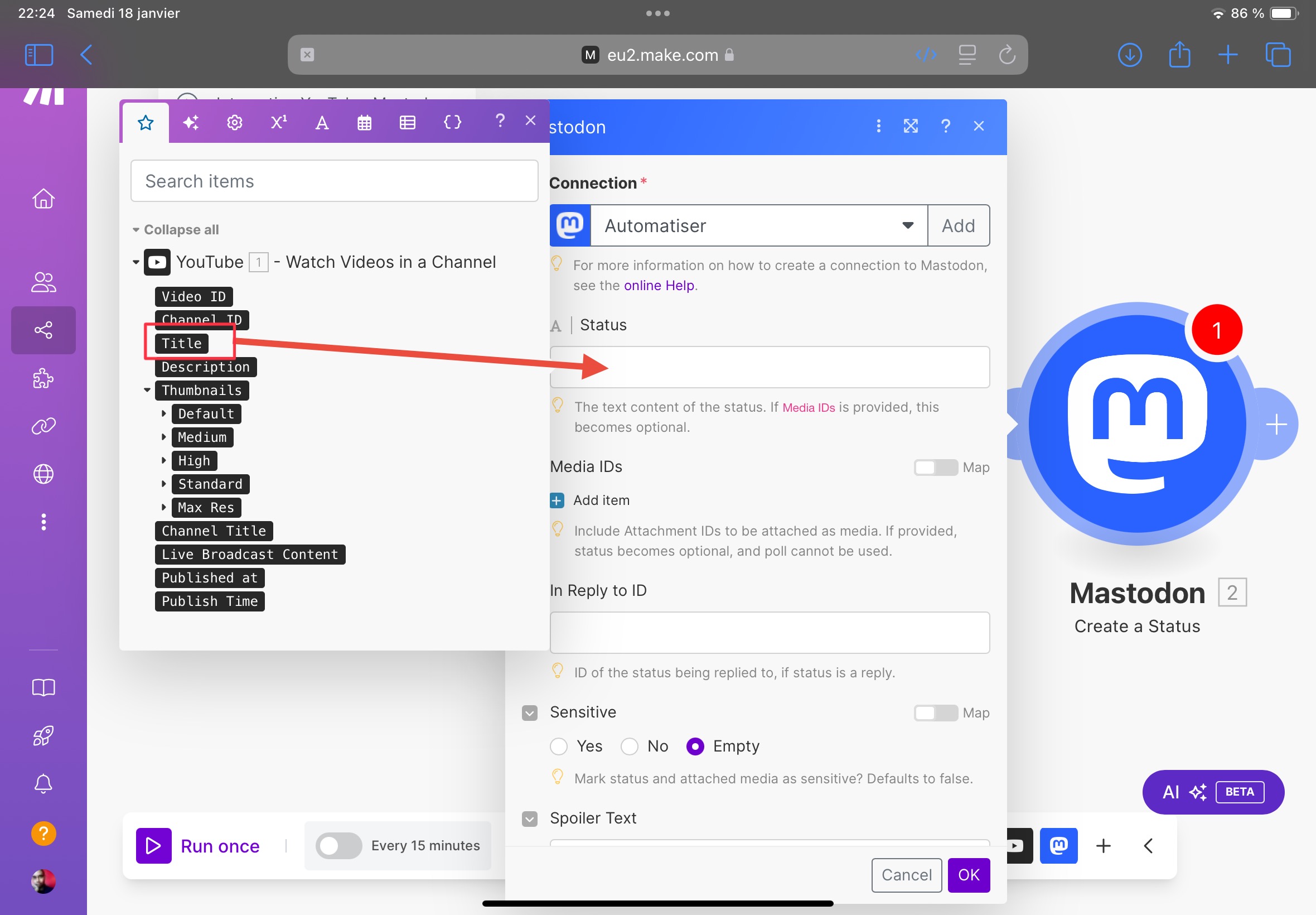1316x915 pixels.
Task: Switch to the array functions table tab
Action: click(408, 122)
